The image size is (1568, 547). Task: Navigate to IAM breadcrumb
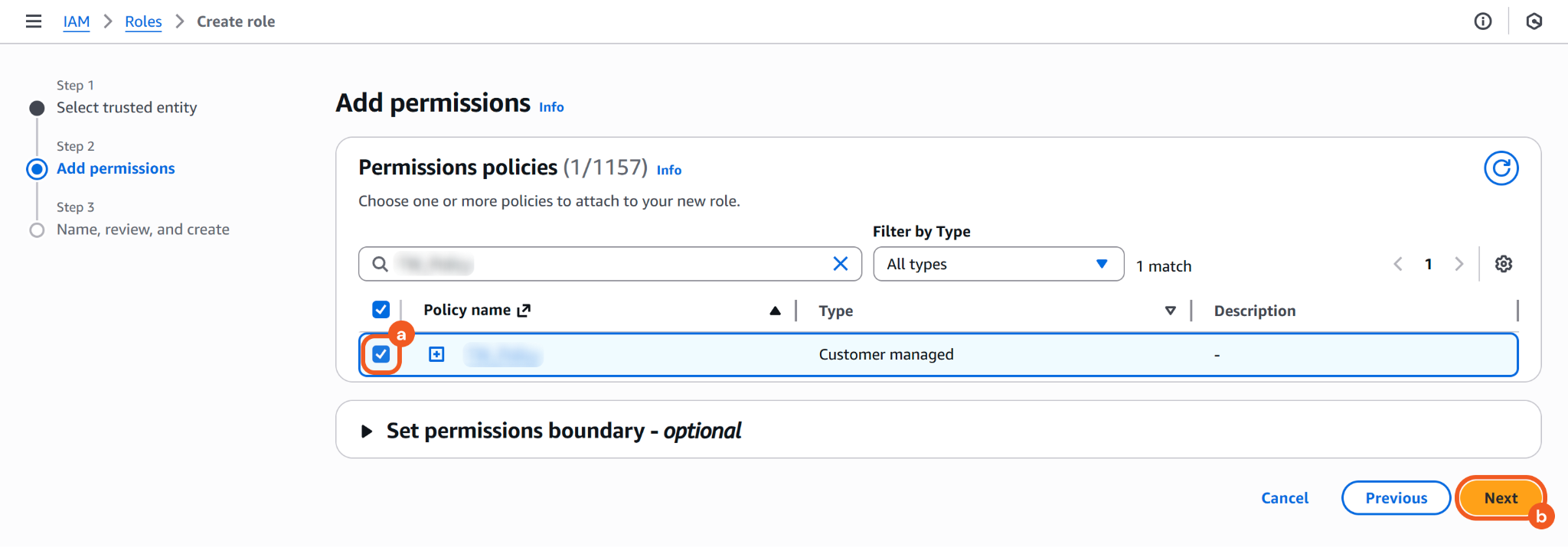[76, 21]
